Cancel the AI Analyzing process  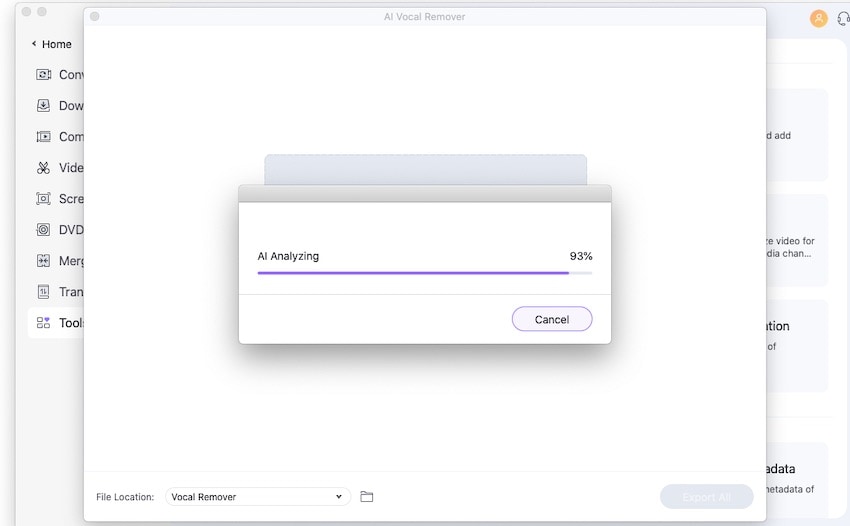point(551,319)
